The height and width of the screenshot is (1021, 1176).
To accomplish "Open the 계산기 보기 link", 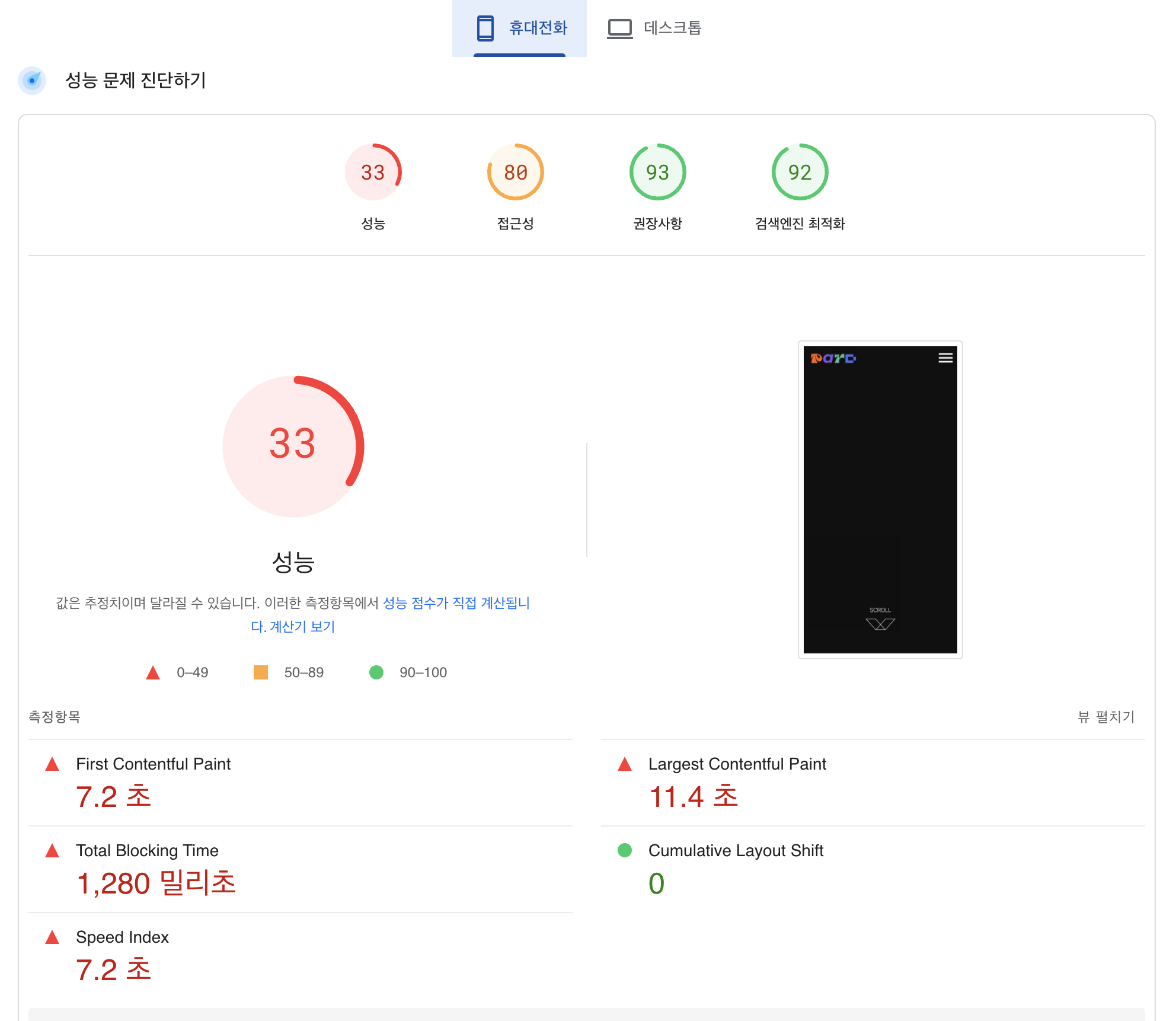I will 302,627.
